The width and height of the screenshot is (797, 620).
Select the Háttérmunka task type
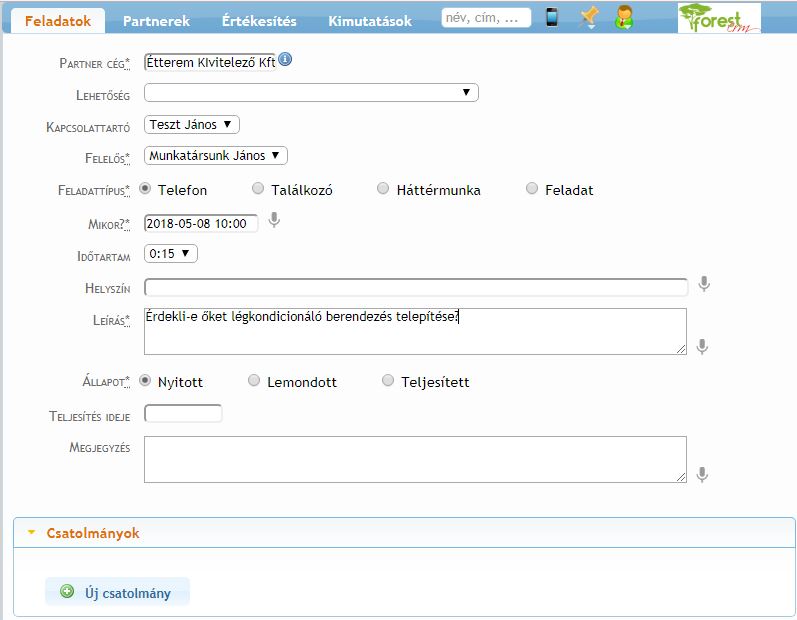click(383, 189)
